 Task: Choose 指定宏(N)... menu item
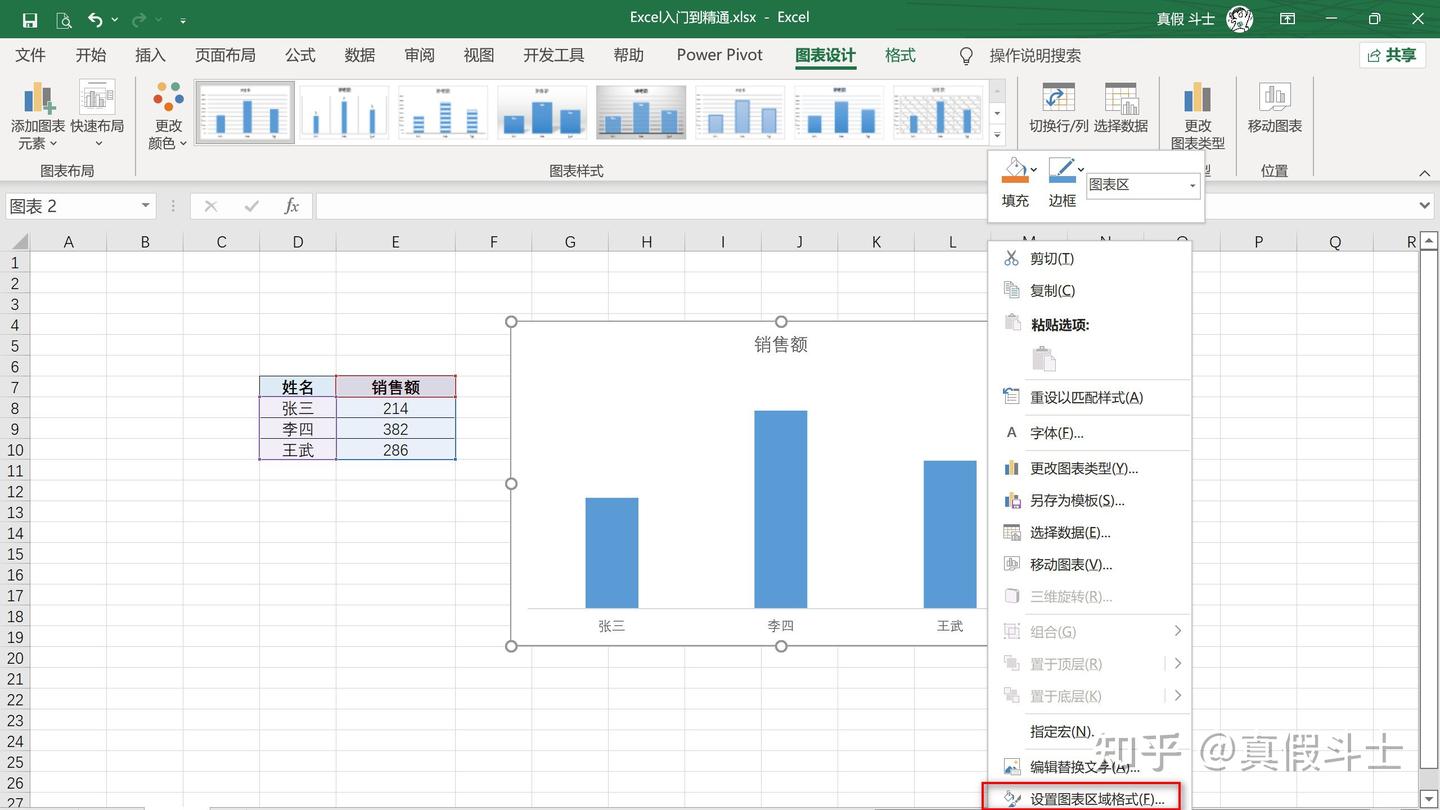coord(1089,731)
